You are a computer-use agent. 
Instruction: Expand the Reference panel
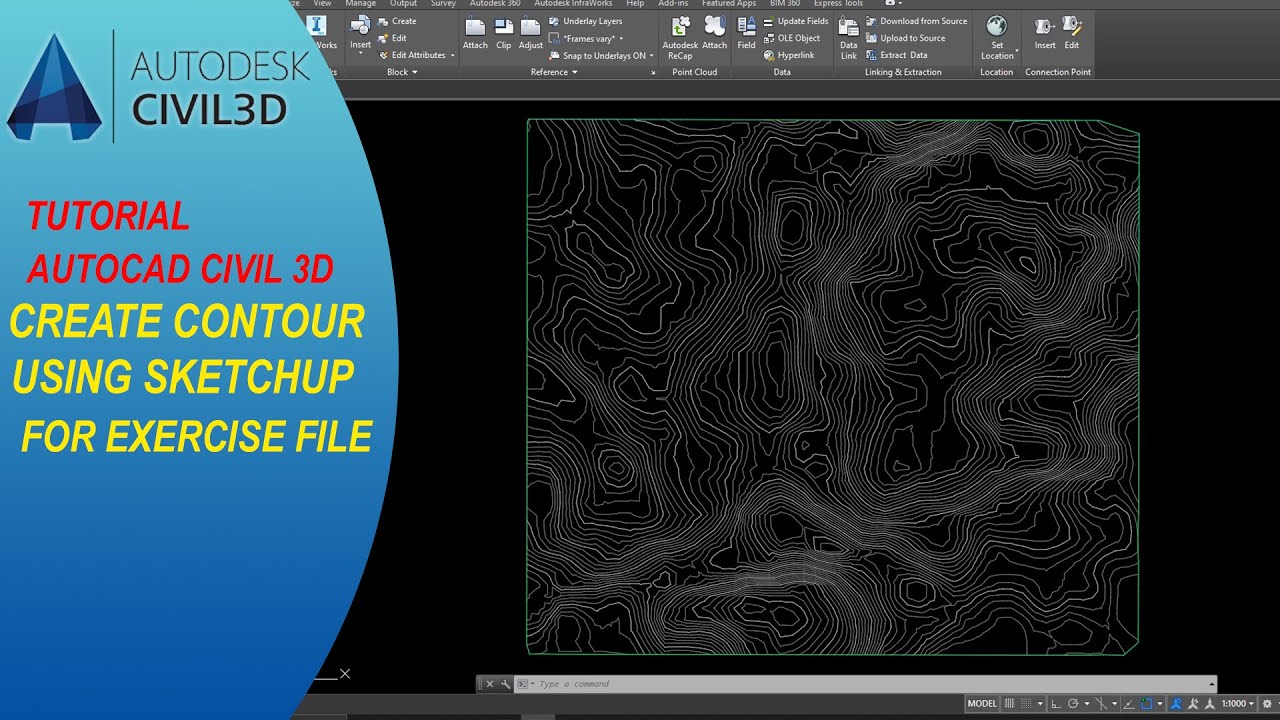[x=554, y=72]
